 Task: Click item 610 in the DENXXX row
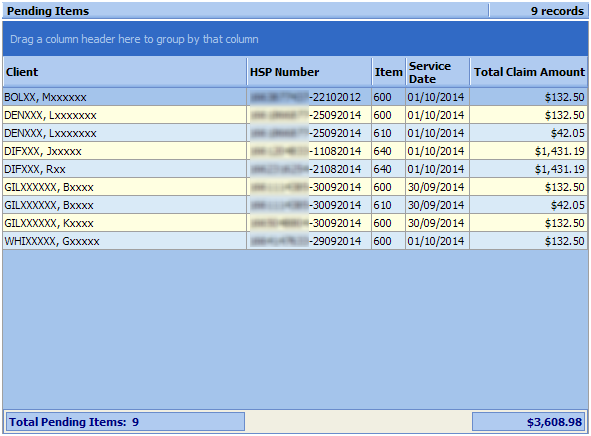[x=389, y=133]
